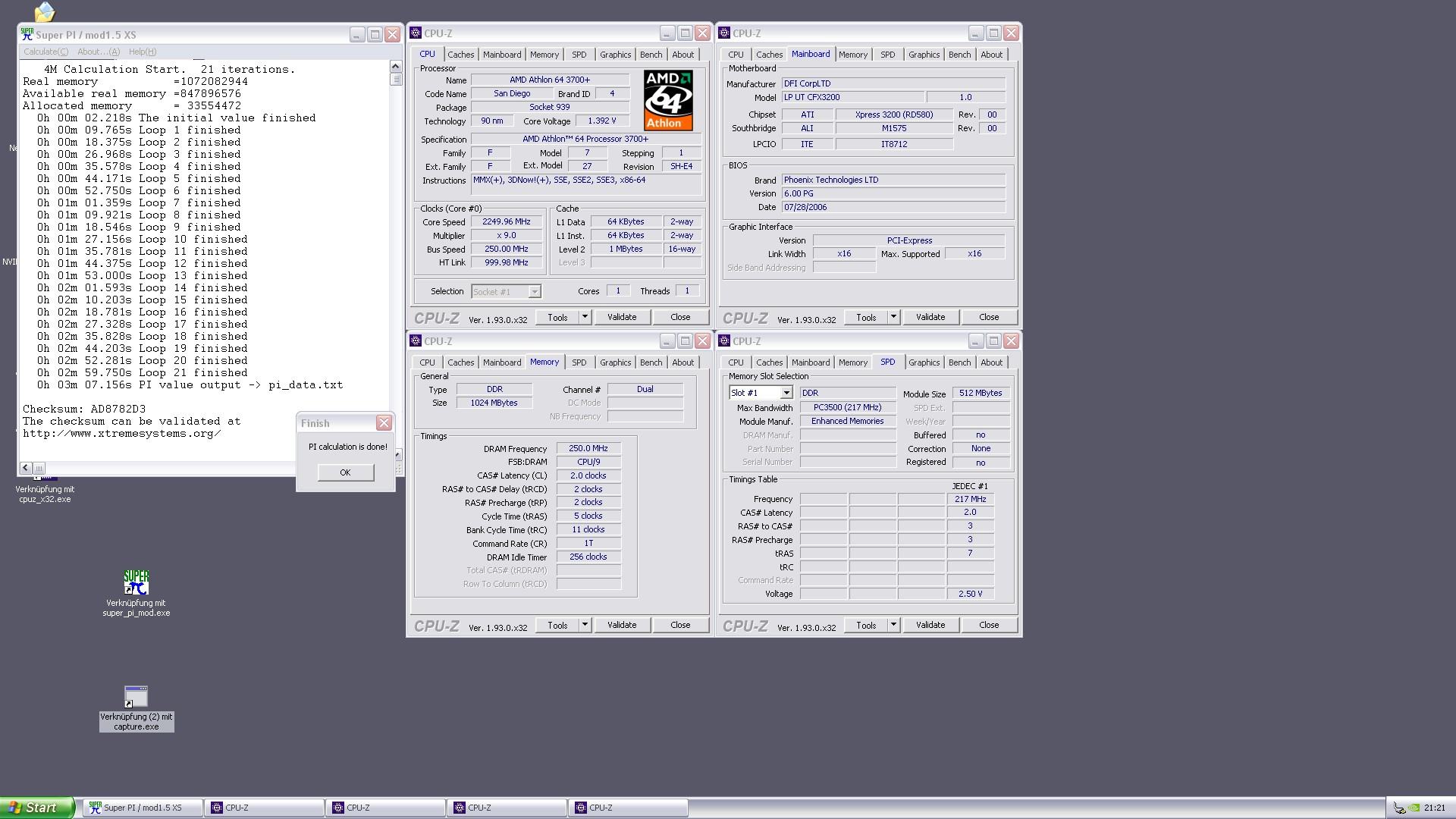The height and width of the screenshot is (819, 1456).
Task: Click the Command Rate 1T value
Action: point(588,544)
